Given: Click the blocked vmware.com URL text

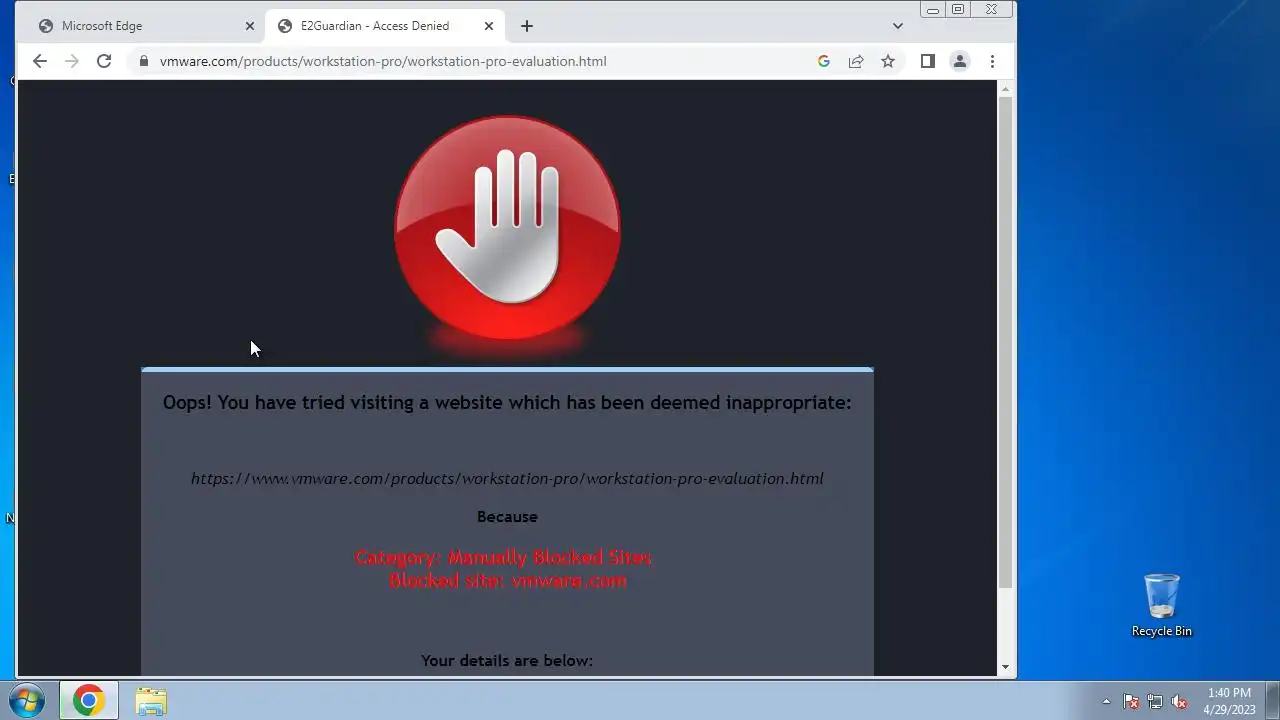Looking at the screenshot, I should click(x=507, y=478).
